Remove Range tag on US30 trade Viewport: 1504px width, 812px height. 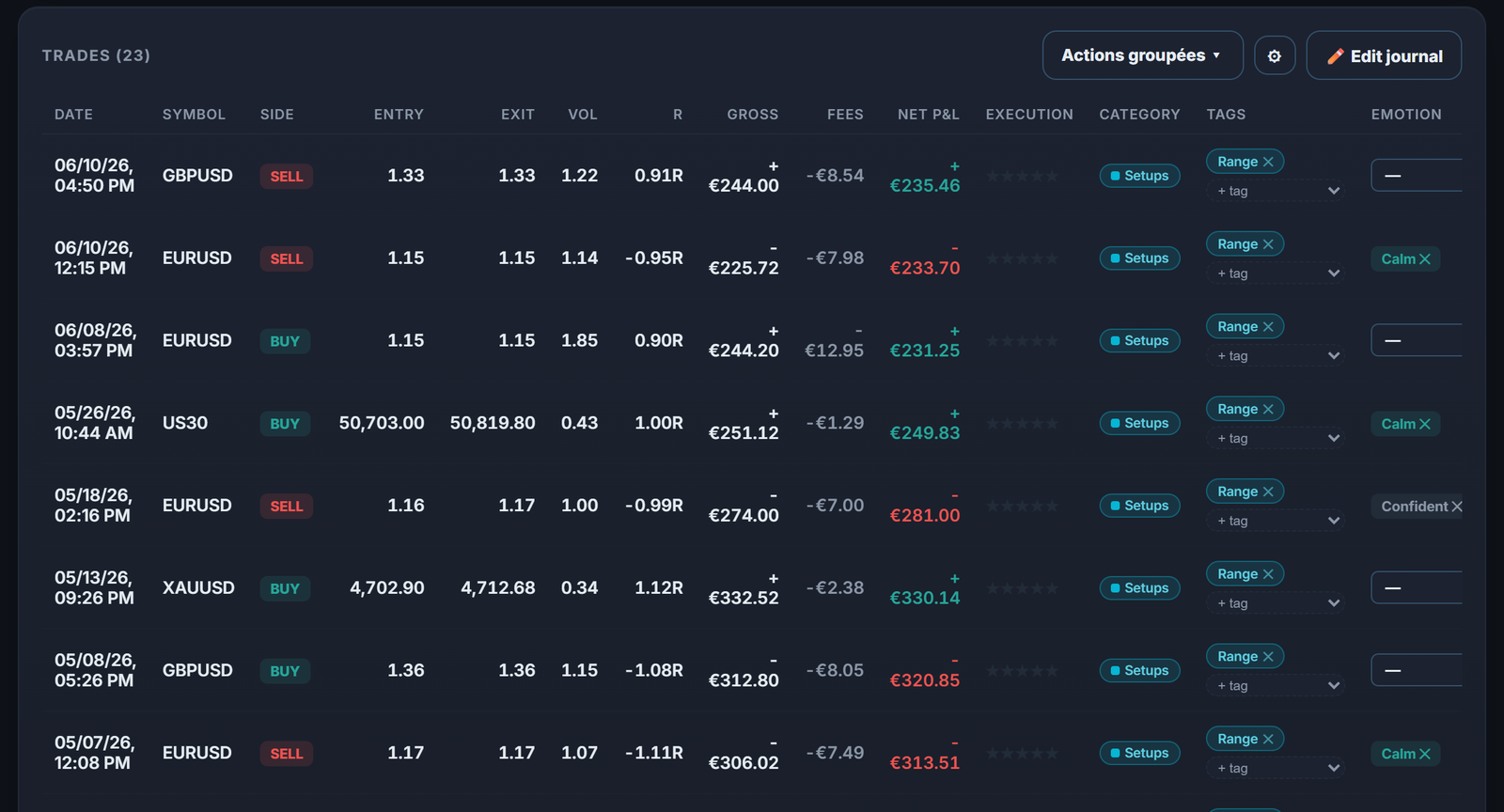(1268, 409)
